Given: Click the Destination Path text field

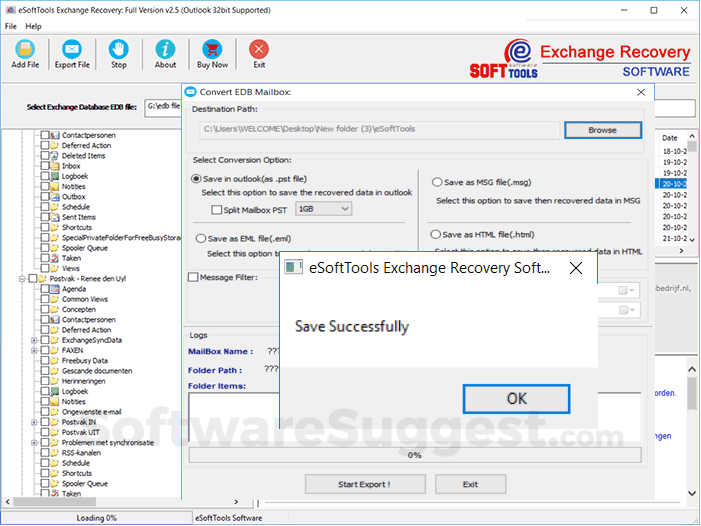Looking at the screenshot, I should tap(380, 129).
